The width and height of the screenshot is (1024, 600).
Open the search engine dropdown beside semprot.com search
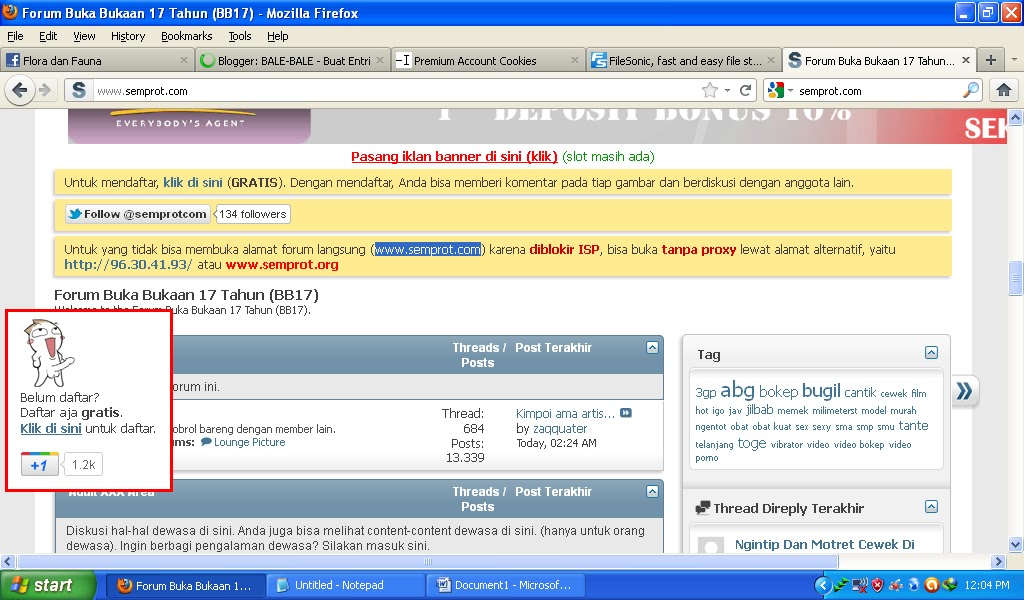(x=785, y=90)
